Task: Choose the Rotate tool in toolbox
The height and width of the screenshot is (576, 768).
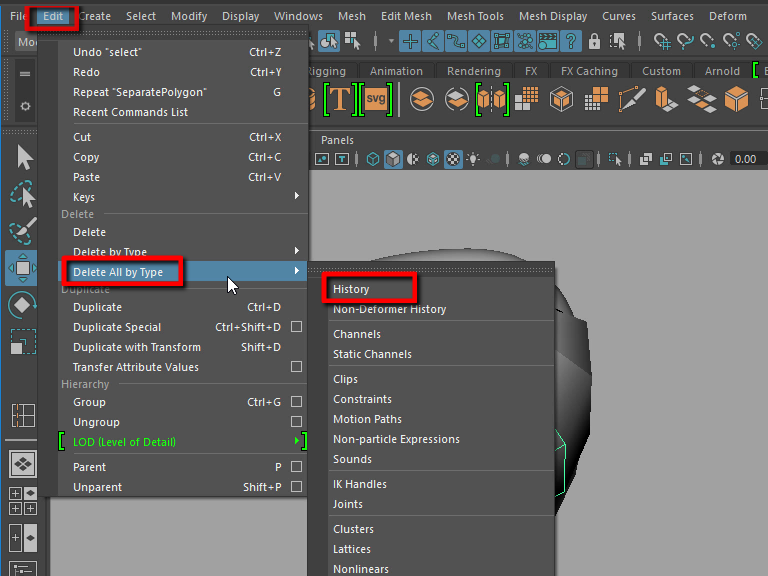Action: pos(24,305)
